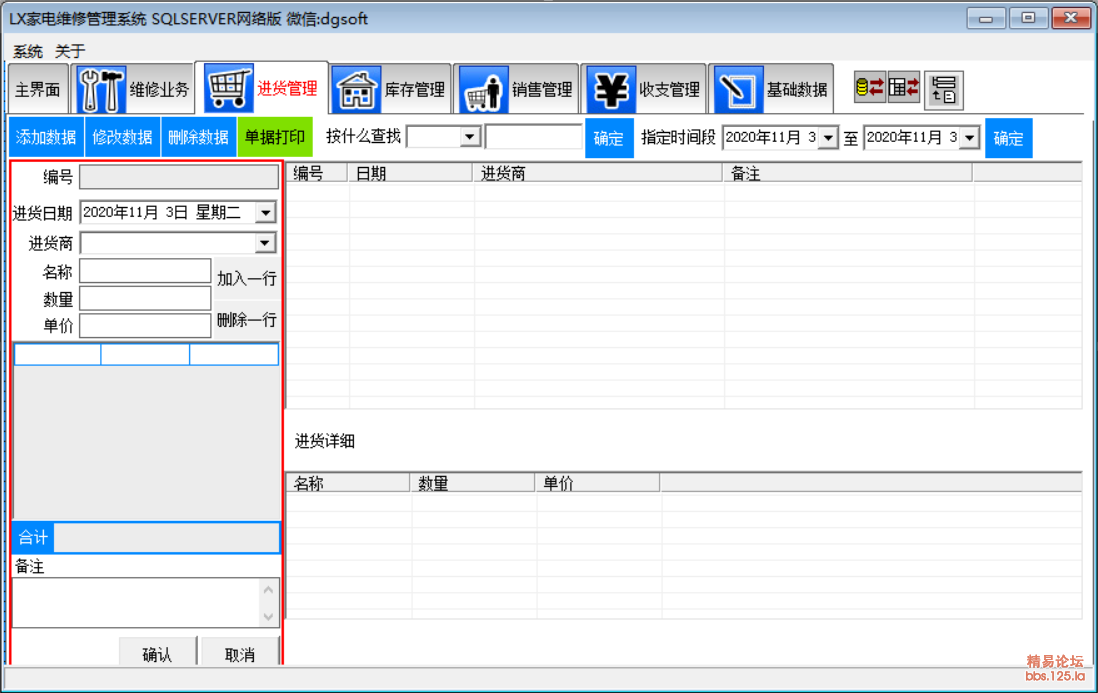Viewport: 1098px width, 693px height.
Task: Switch to the 主界面 tab
Action: 38,90
